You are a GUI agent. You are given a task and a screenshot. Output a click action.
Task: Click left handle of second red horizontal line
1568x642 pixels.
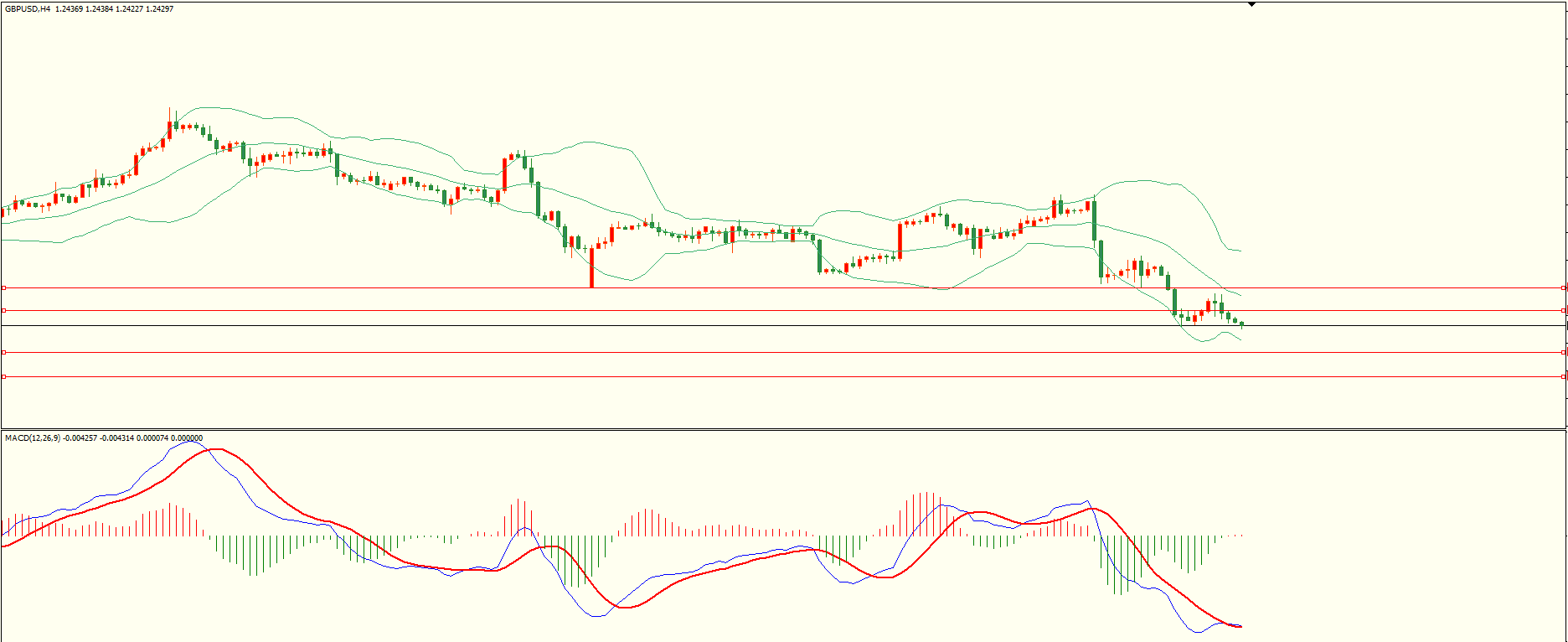click(x=4, y=310)
